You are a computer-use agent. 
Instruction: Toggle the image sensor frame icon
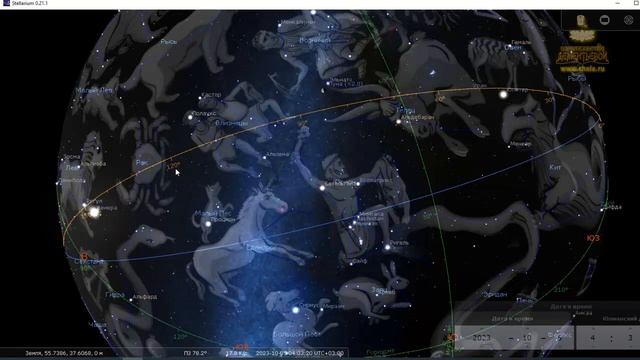click(604, 20)
